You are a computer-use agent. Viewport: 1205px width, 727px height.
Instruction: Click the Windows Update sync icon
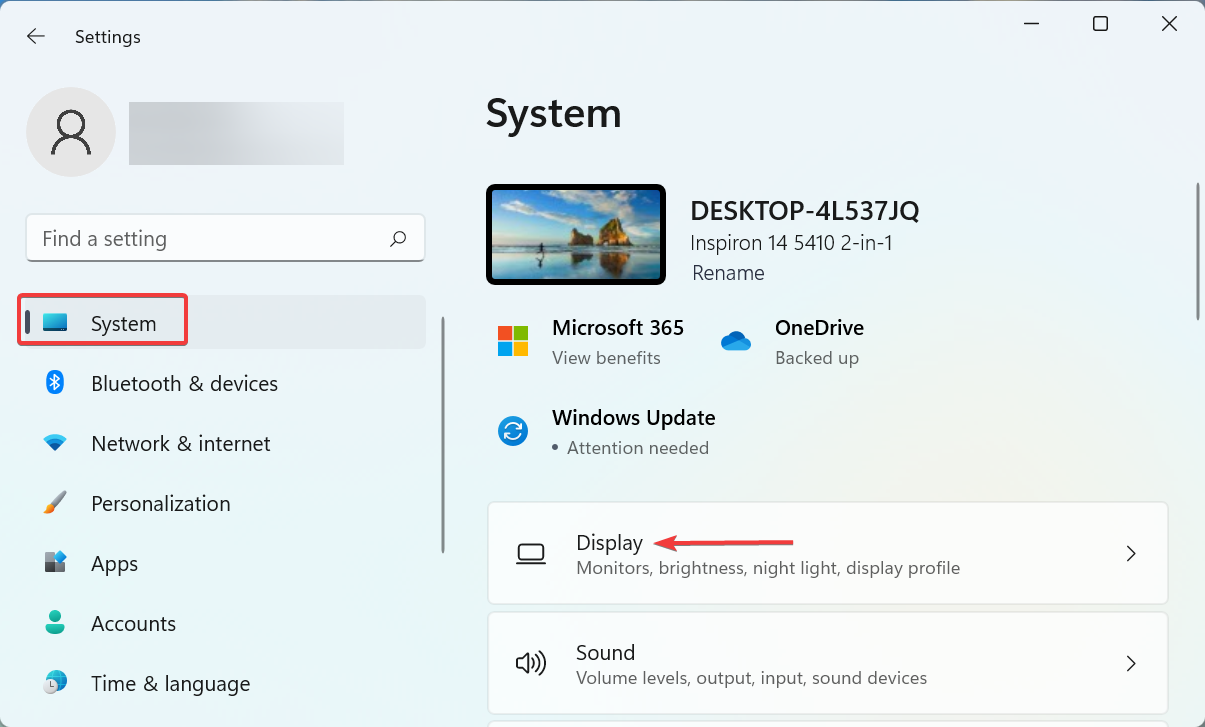[x=513, y=431]
